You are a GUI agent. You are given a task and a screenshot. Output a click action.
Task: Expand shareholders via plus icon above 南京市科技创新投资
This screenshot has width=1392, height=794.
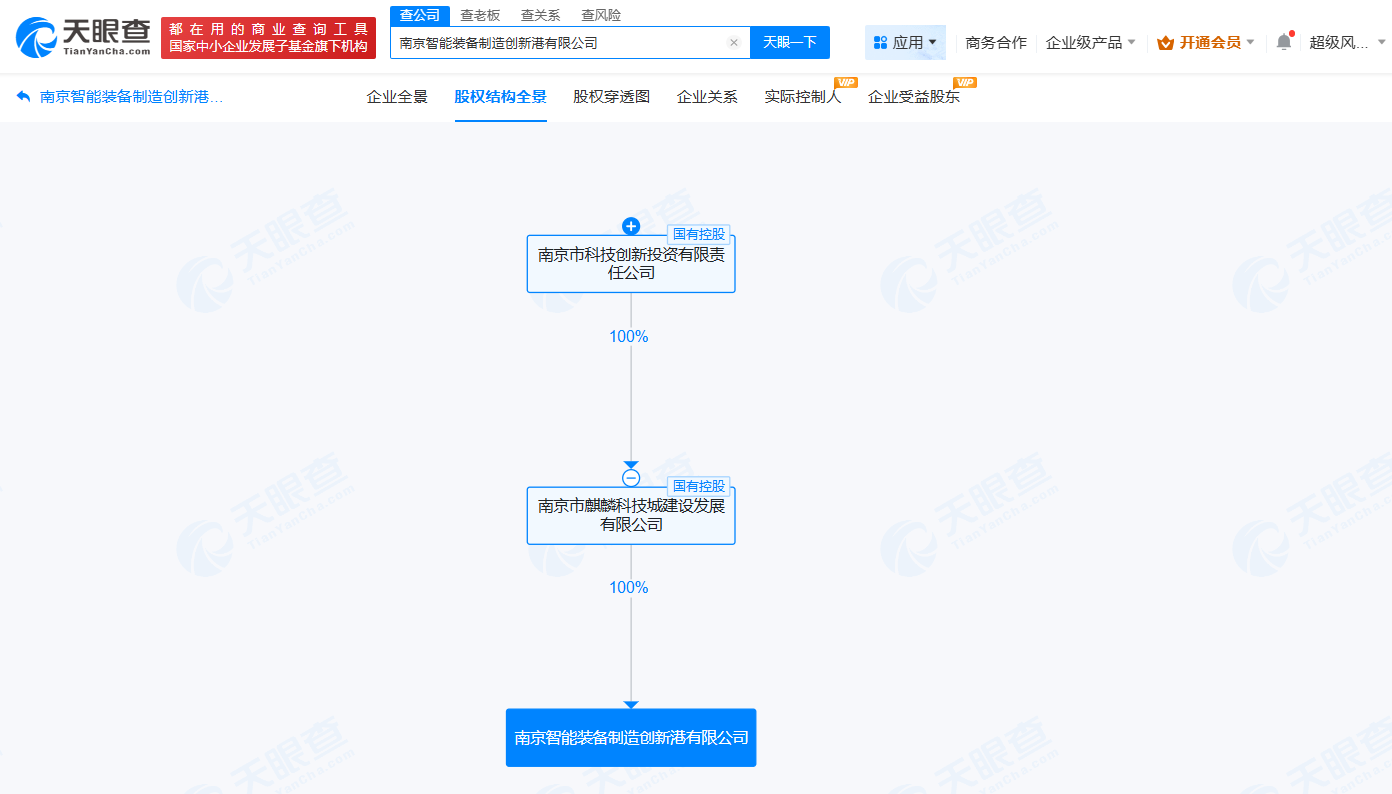pyautogui.click(x=630, y=226)
